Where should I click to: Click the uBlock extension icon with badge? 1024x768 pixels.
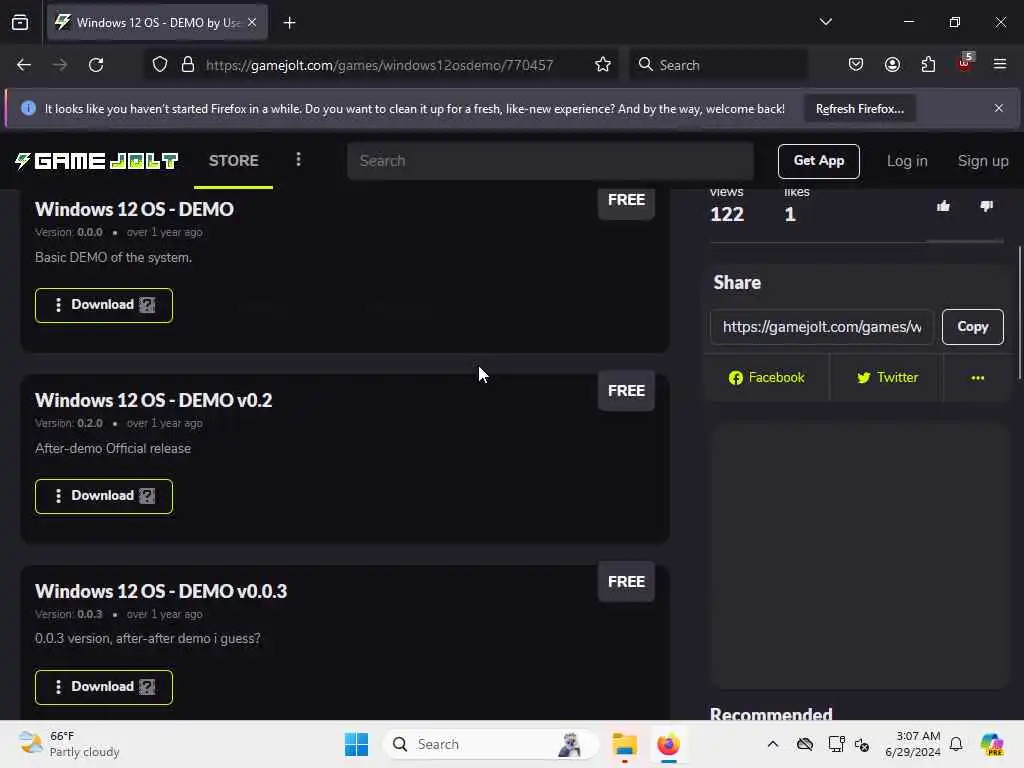pyautogui.click(x=965, y=63)
